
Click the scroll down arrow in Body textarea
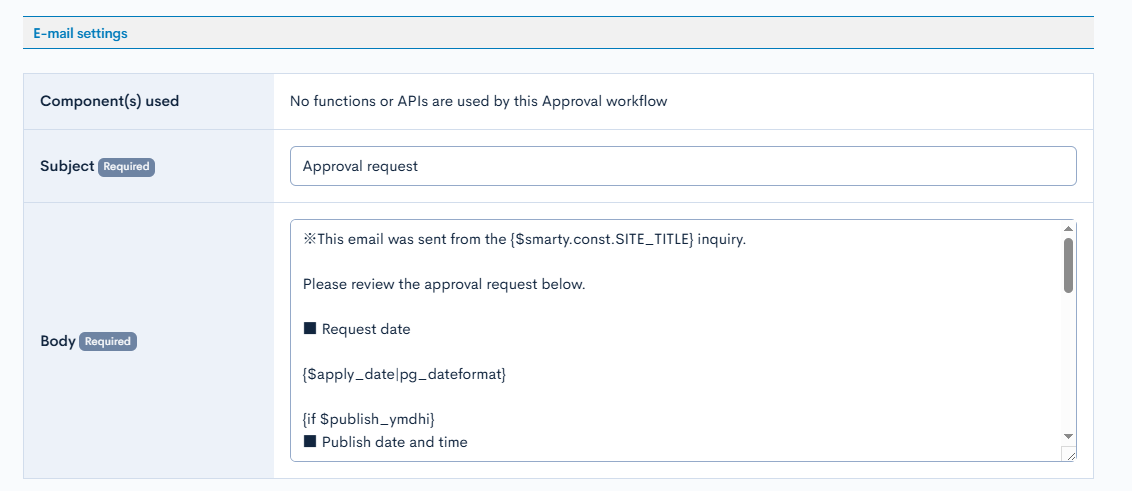(1068, 437)
